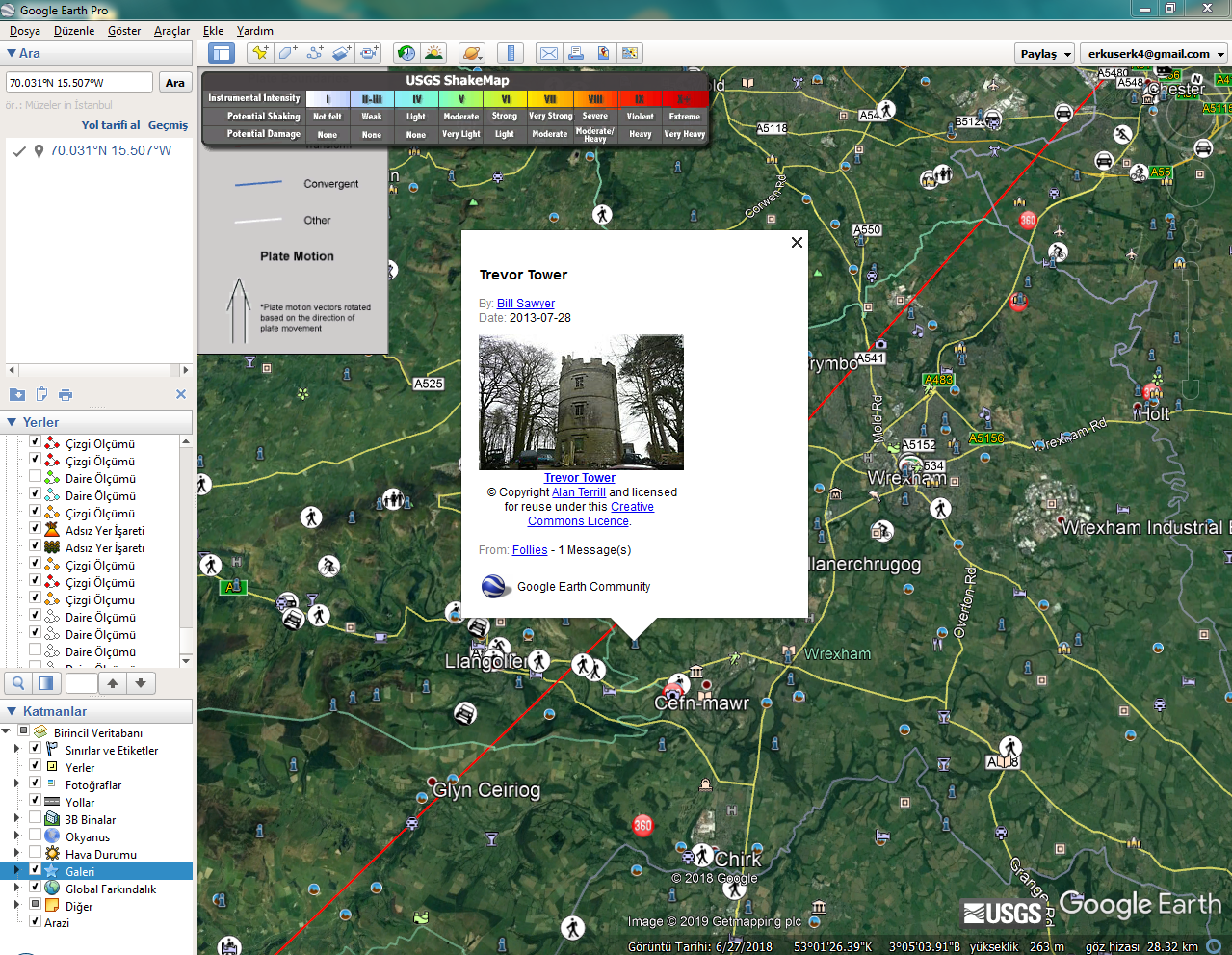The image size is (1232, 955).
Task: Click the email envelope toolbar icon
Action: click(548, 53)
